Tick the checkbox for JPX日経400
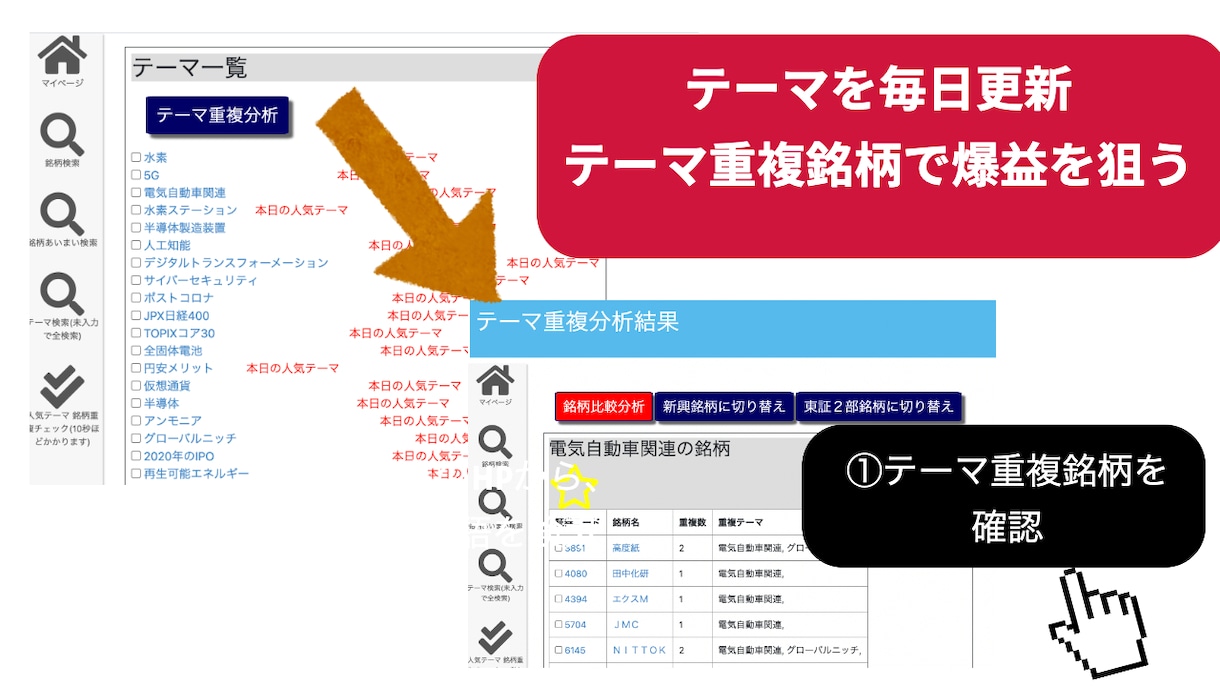Screen dimensions: 1220x686 136,315
